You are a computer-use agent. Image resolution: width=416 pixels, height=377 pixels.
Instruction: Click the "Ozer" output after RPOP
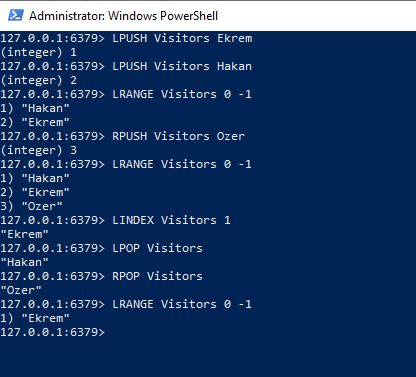coord(21,290)
